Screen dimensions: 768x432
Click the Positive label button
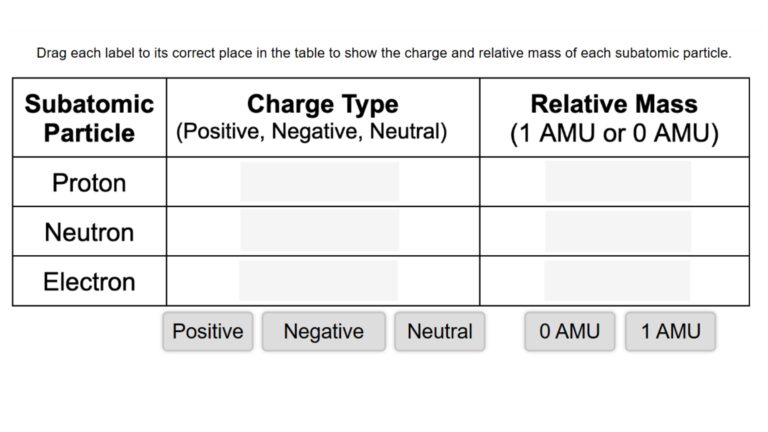[208, 332]
